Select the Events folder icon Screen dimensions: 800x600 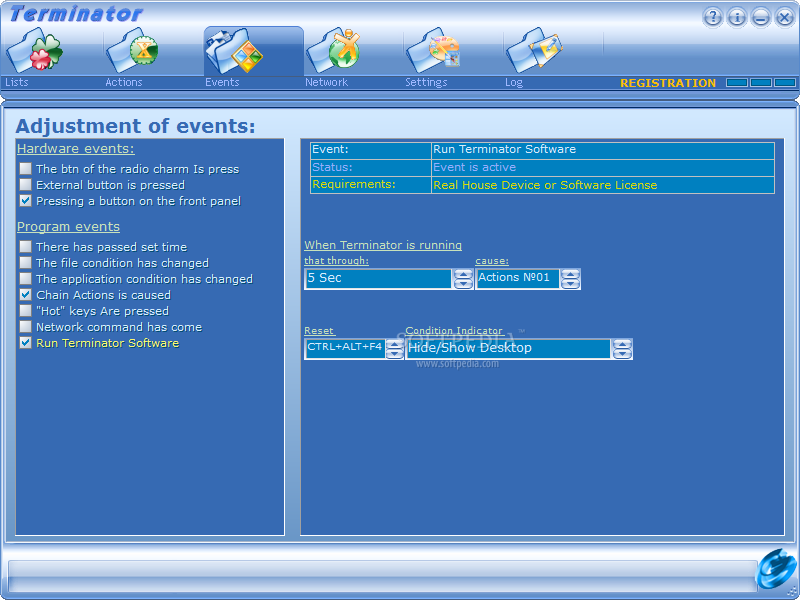(234, 51)
